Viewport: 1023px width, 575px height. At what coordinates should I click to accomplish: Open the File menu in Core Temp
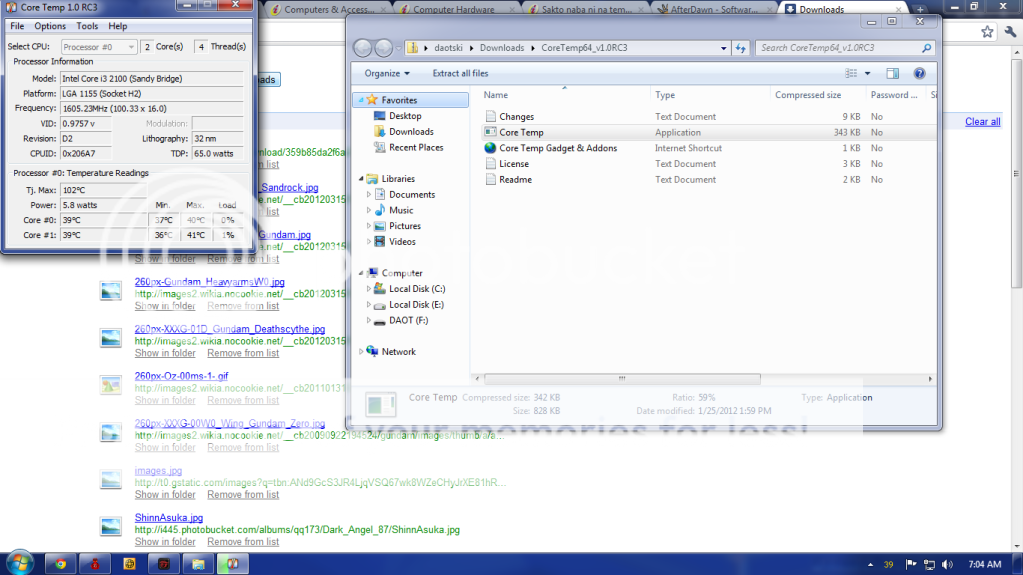17,26
